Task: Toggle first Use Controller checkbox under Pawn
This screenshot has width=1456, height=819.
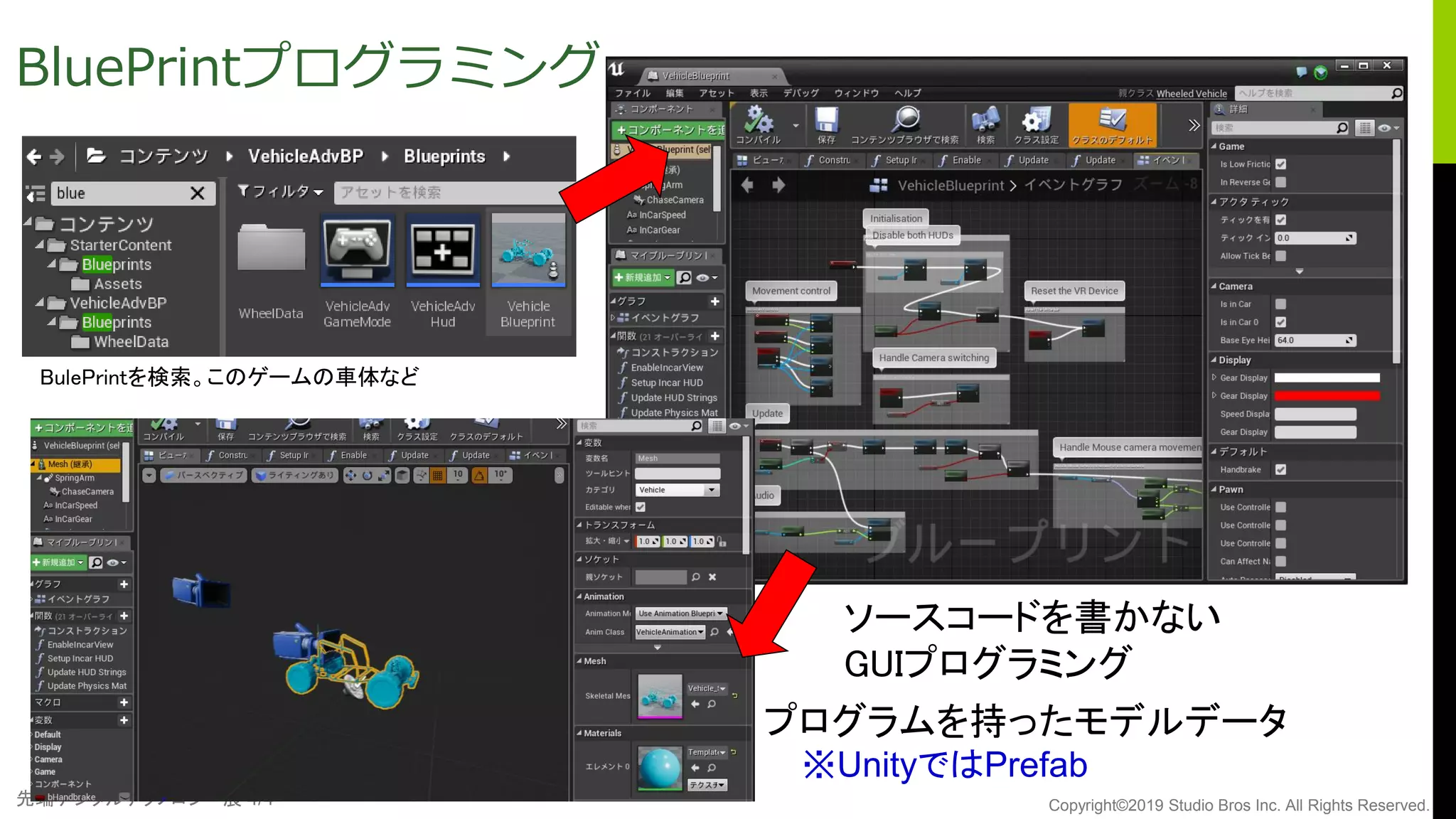Action: pos(1280,508)
